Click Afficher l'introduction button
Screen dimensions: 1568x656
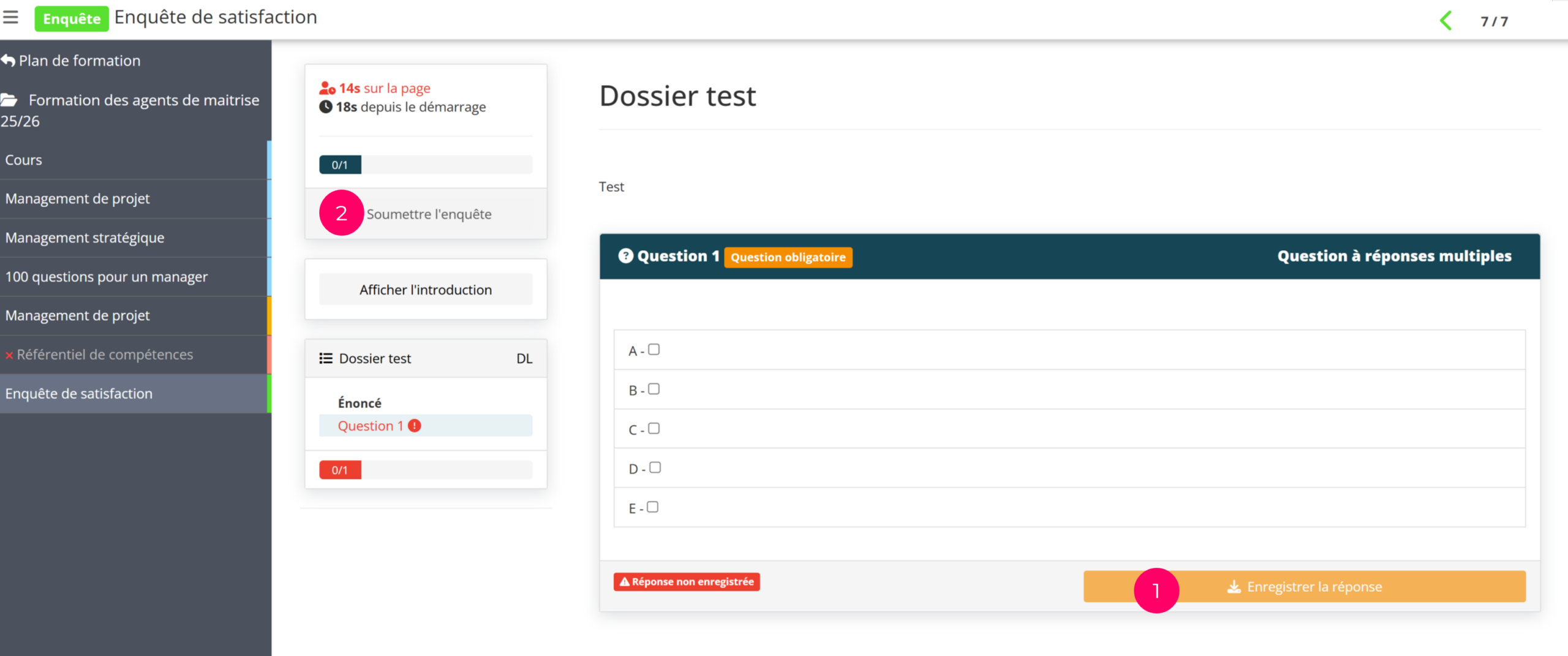426,290
